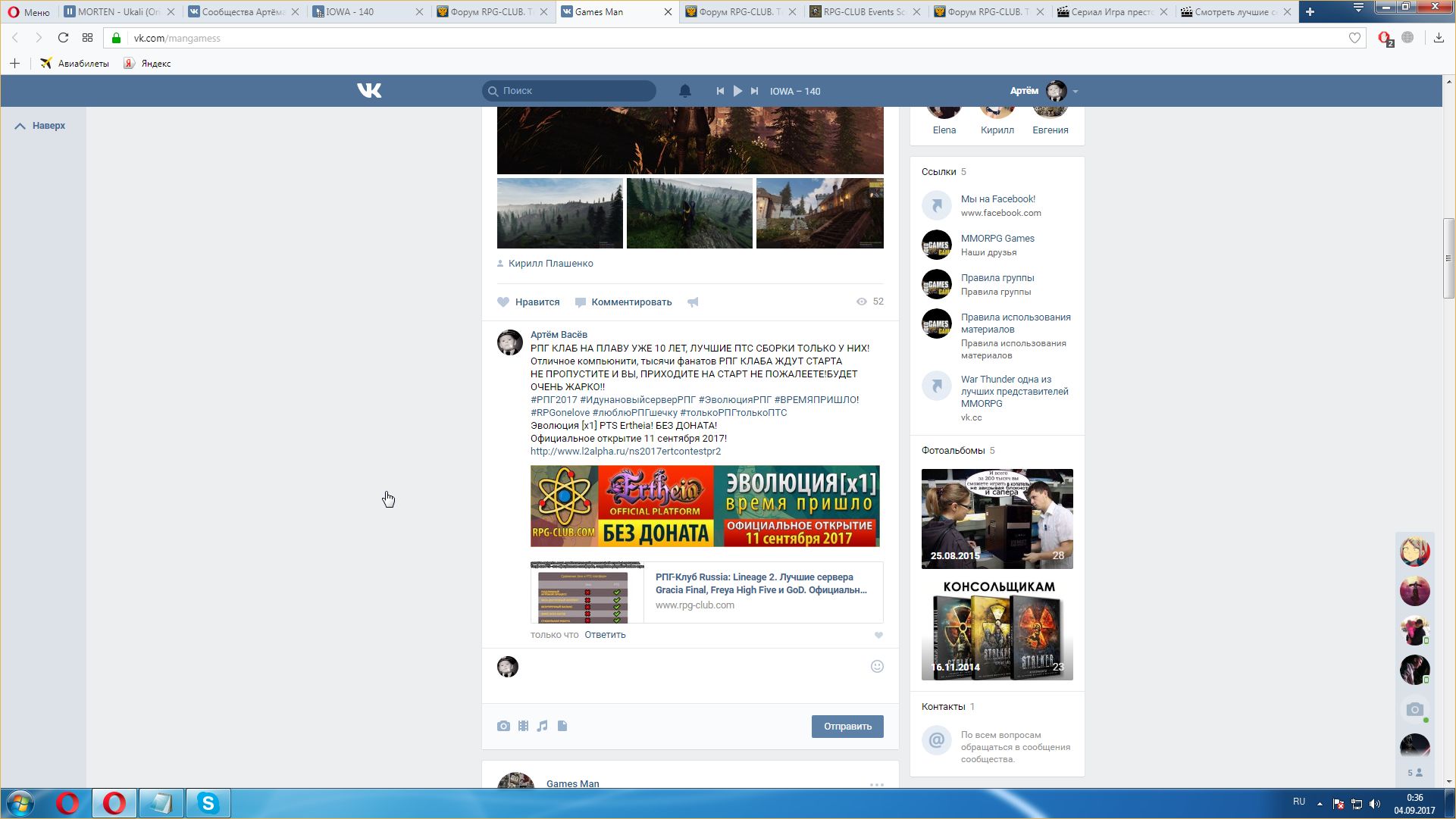This screenshot has width=1456, height=819.
Task: Bookmark page with heart icon
Action: click(x=1354, y=38)
